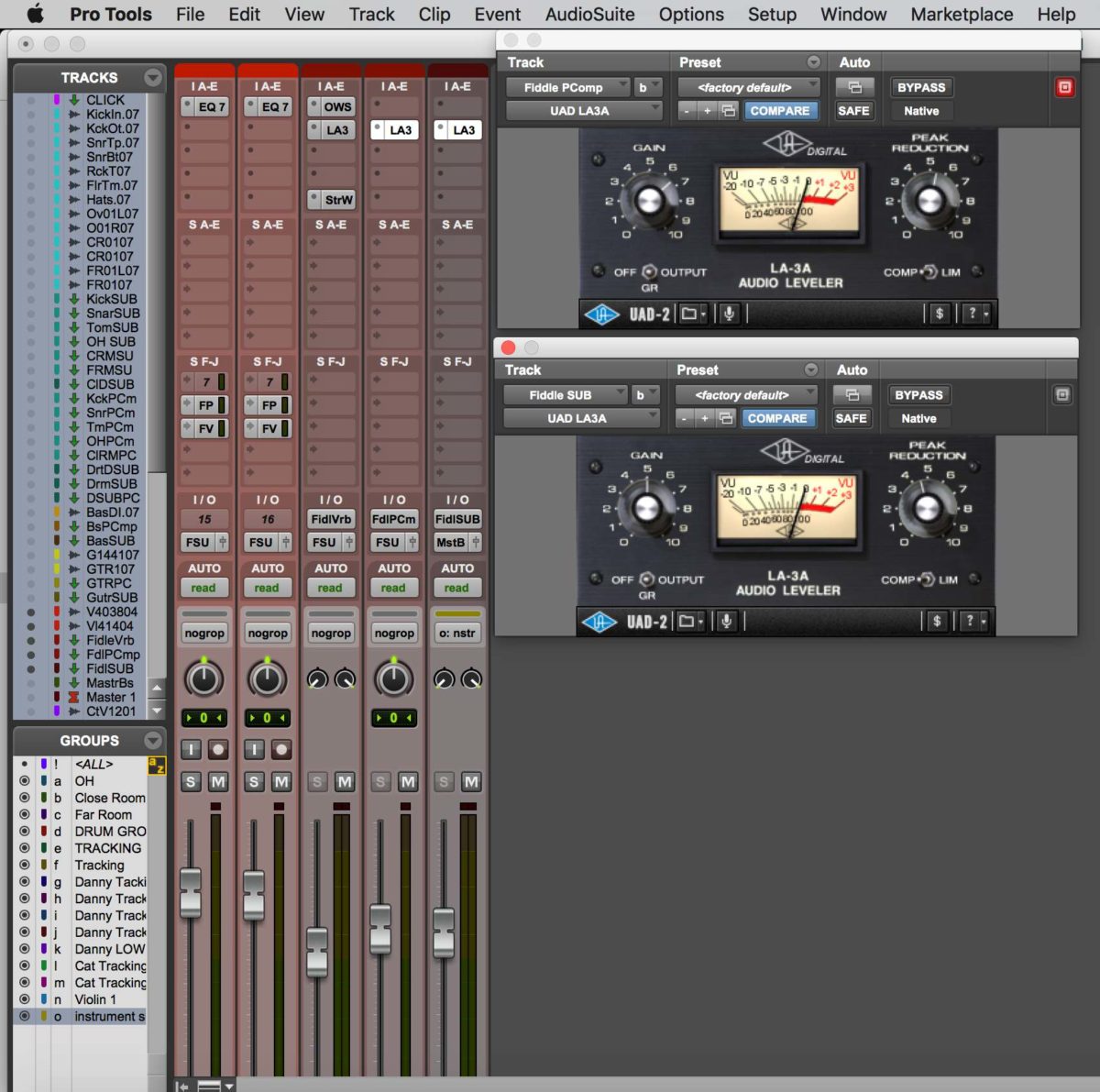This screenshot has height=1092, width=1100.
Task: Open plug-in automation enable icon in Fiddle SUB window
Action: (x=852, y=395)
